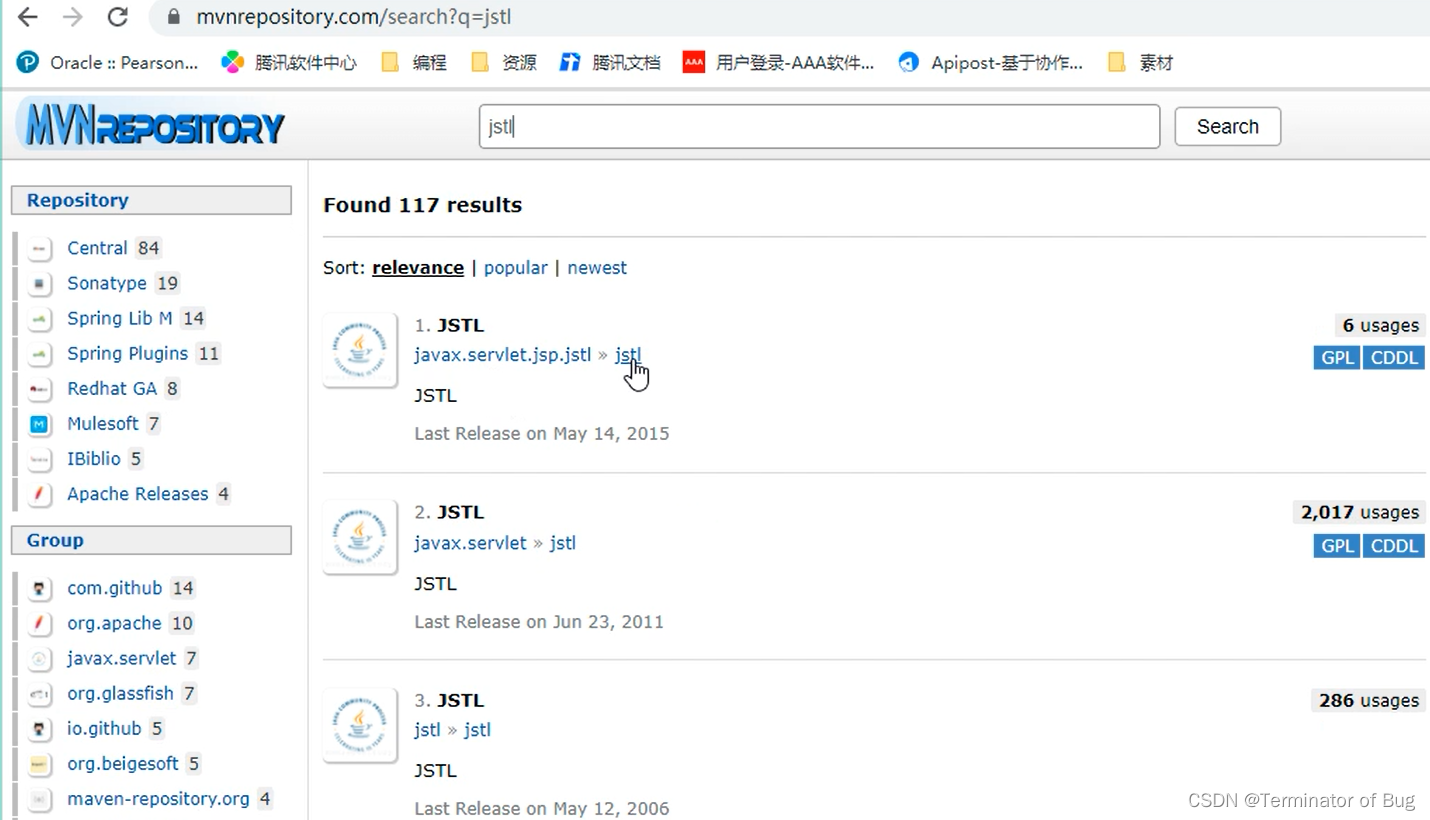Filter by Spring Plugins repository

(x=127, y=353)
